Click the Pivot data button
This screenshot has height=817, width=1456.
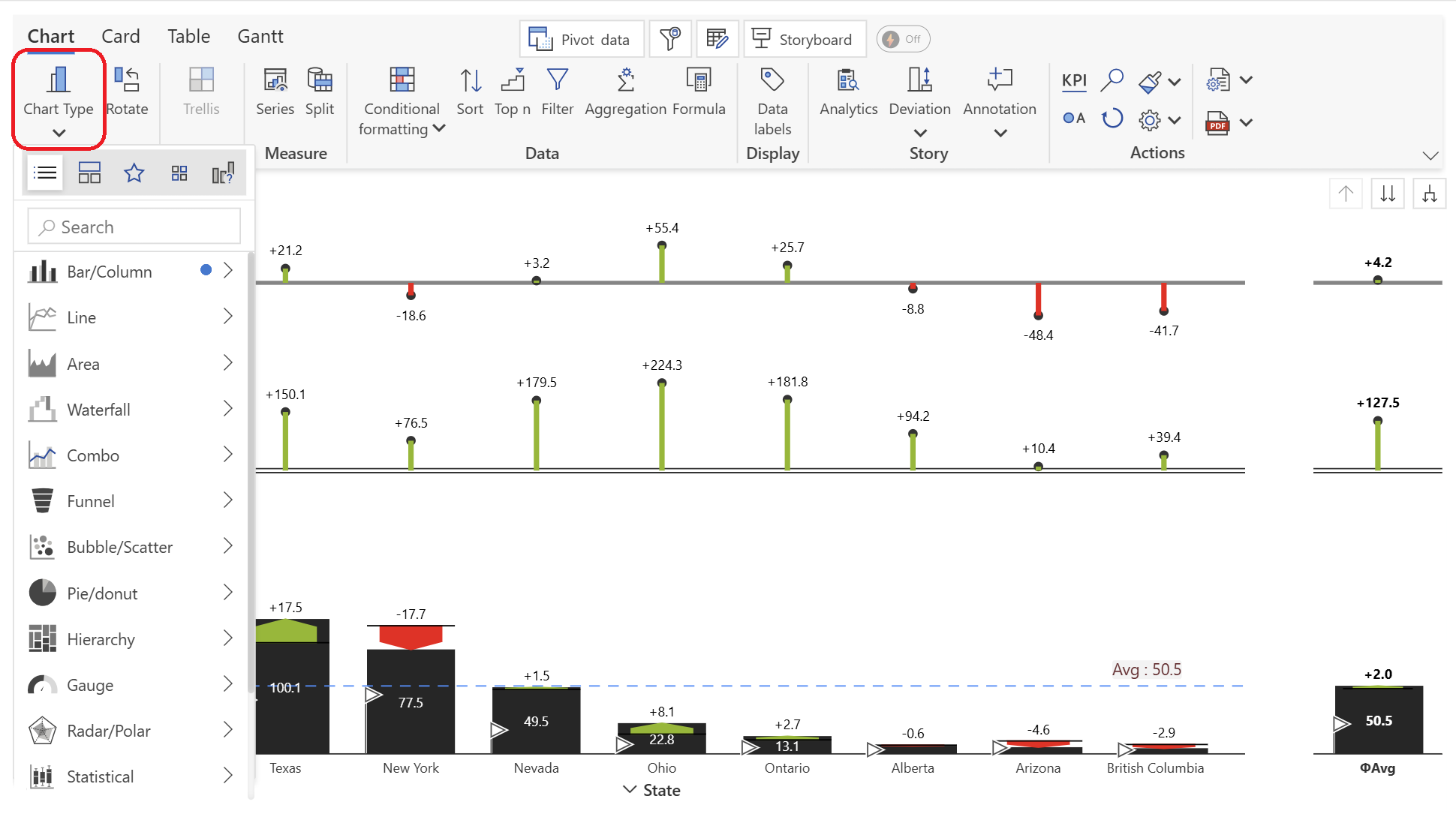click(581, 39)
